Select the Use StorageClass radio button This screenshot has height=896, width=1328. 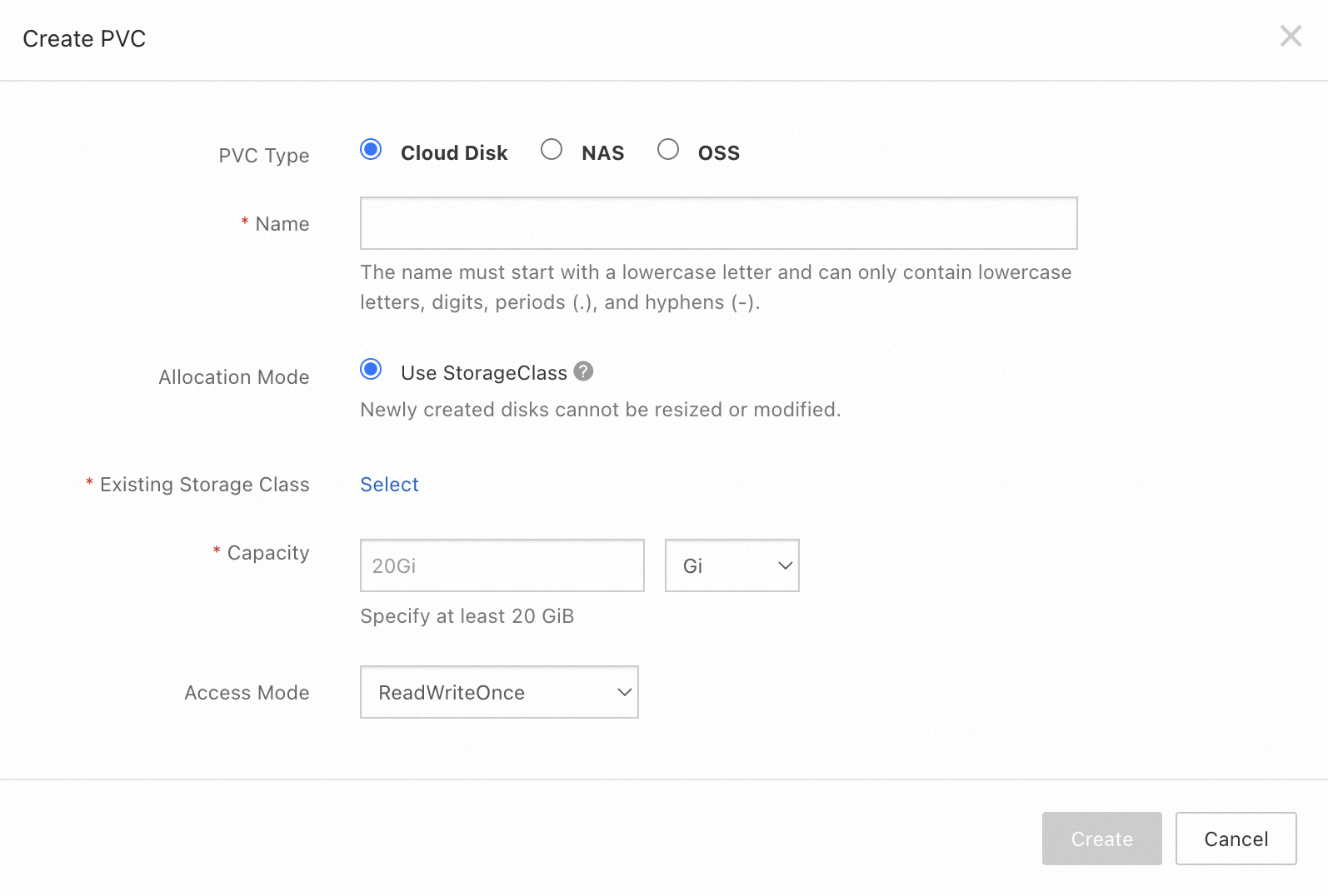[x=371, y=370]
